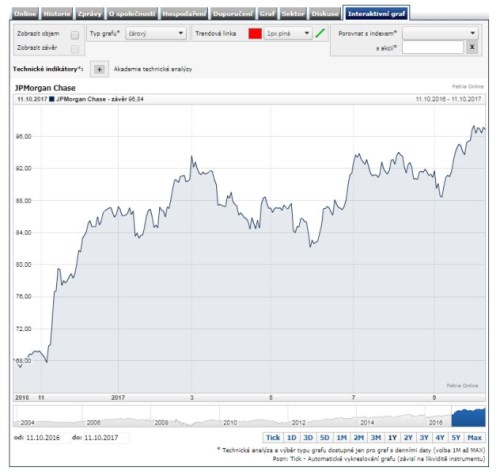Select the 2Y range button

[x=408, y=438]
